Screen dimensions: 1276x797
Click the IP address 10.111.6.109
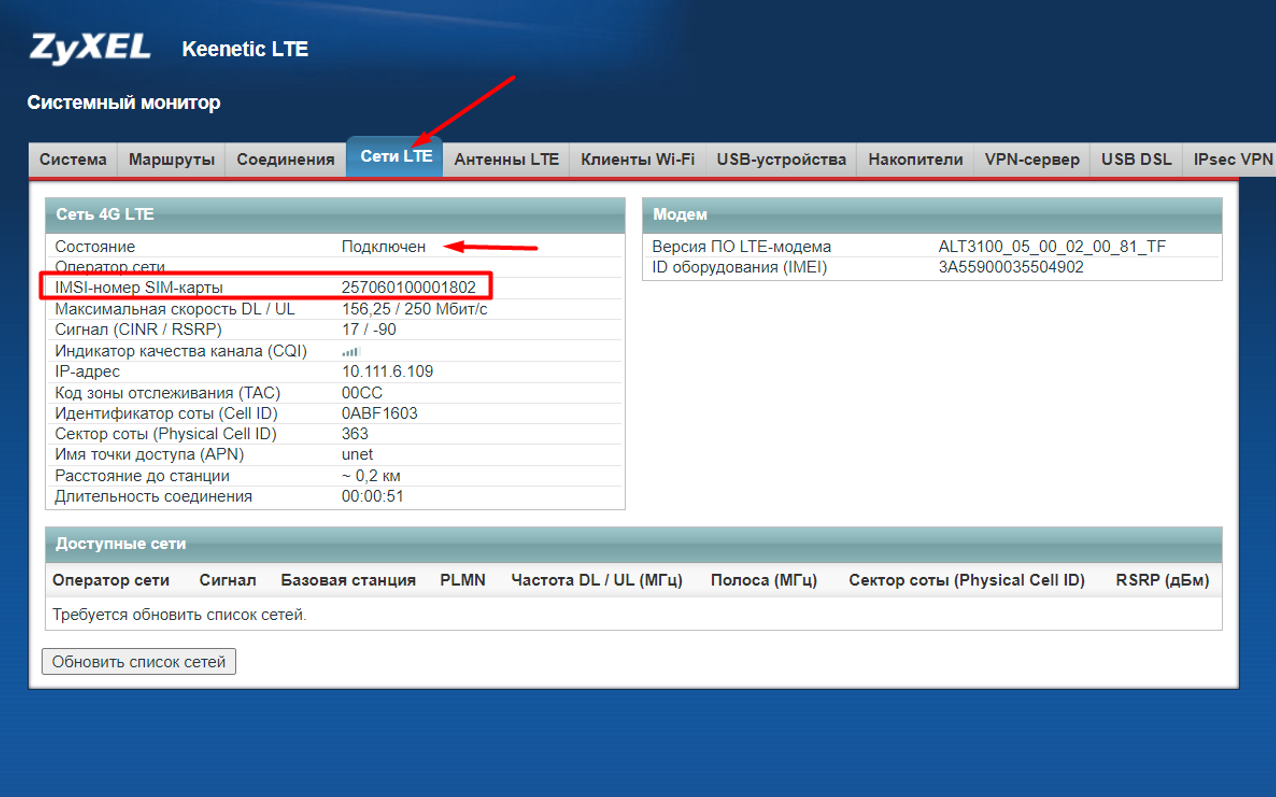(387, 372)
